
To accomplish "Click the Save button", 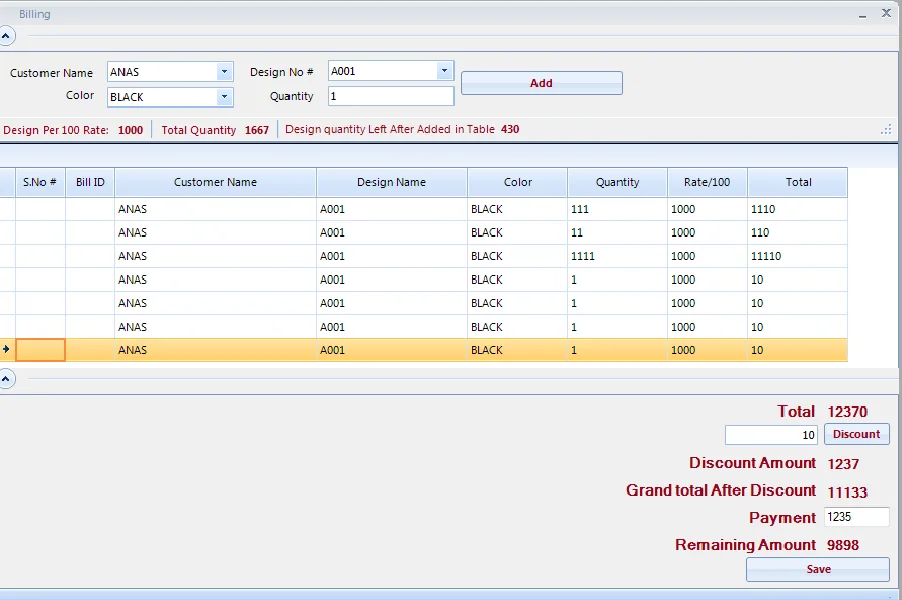I will (x=818, y=569).
